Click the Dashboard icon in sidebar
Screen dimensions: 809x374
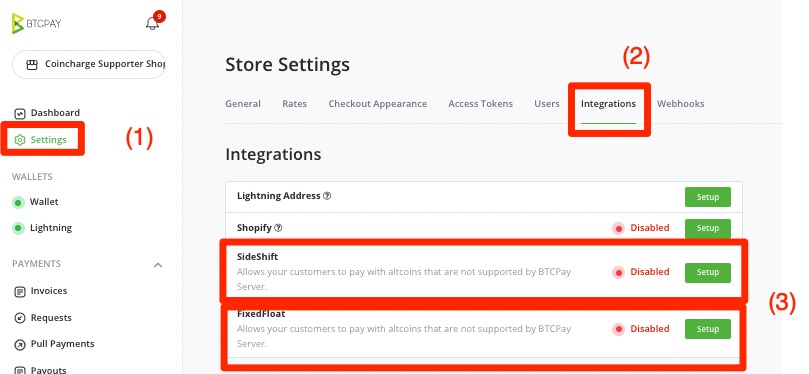click(20, 113)
